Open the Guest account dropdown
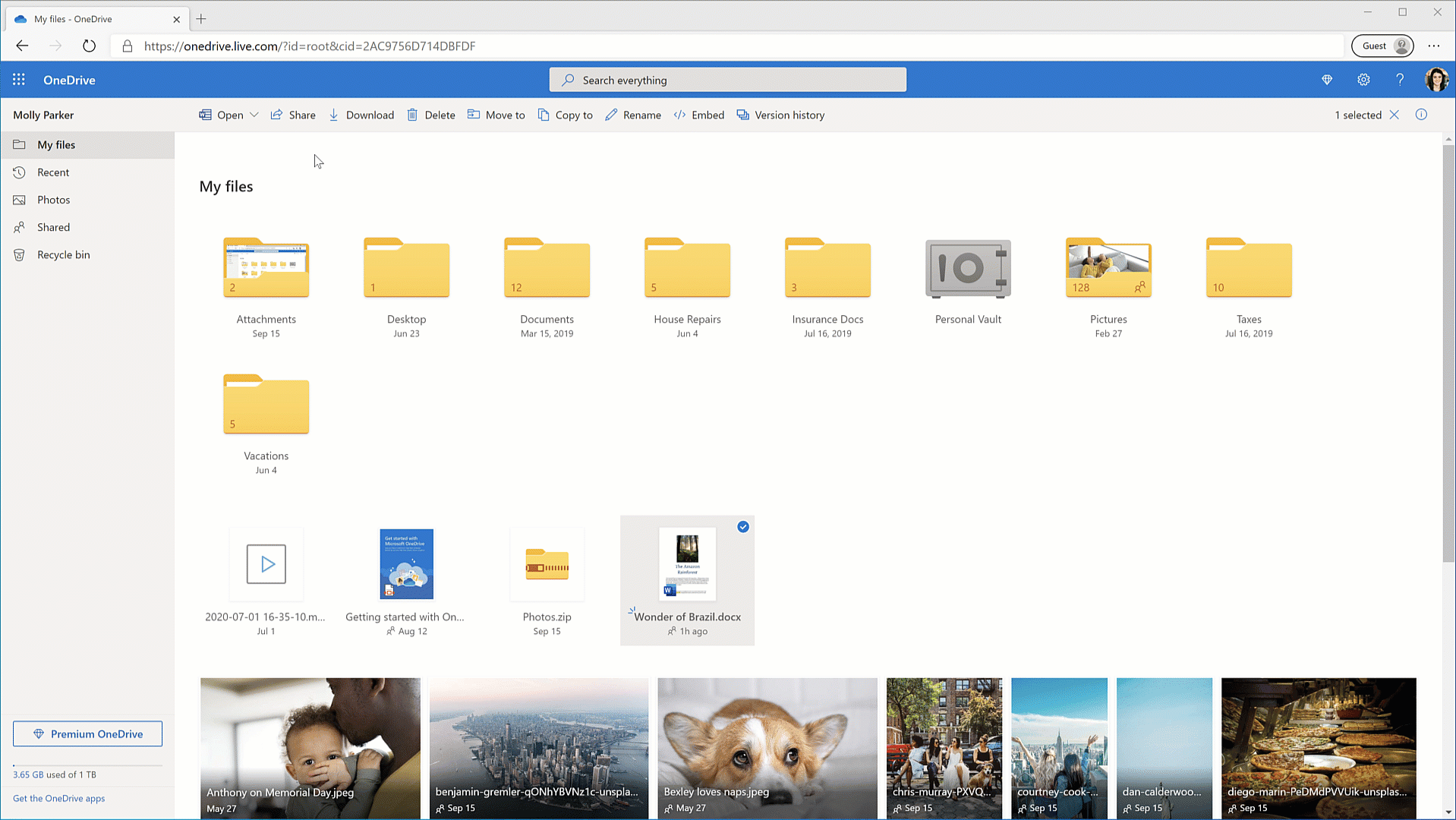The image size is (1456, 820). pos(1382,46)
